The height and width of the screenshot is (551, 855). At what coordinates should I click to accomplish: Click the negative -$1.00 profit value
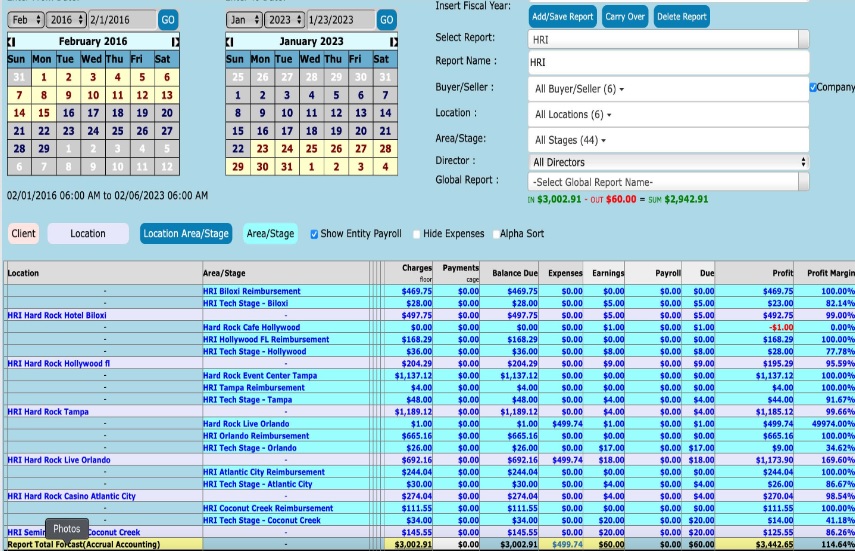pyautogui.click(x=781, y=327)
